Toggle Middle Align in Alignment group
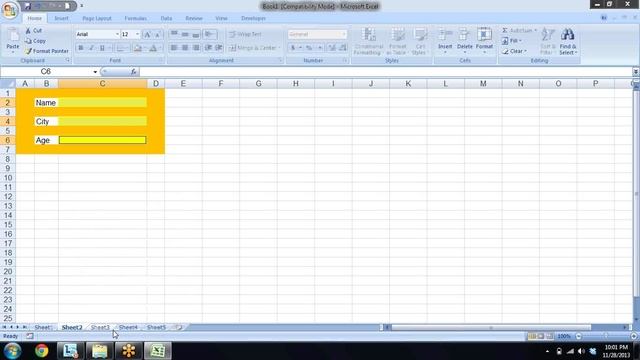640x360 pixels. [185, 34]
